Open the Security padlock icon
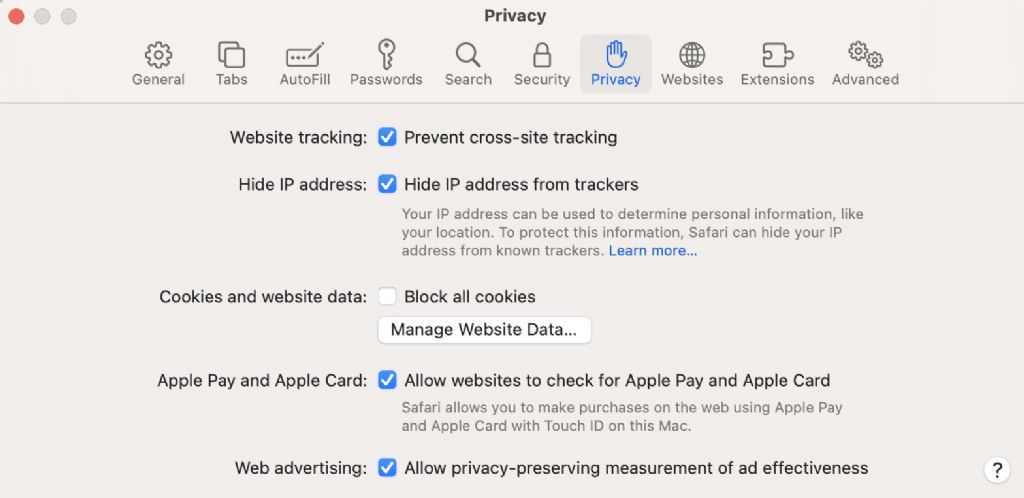1024x498 pixels. [x=542, y=55]
